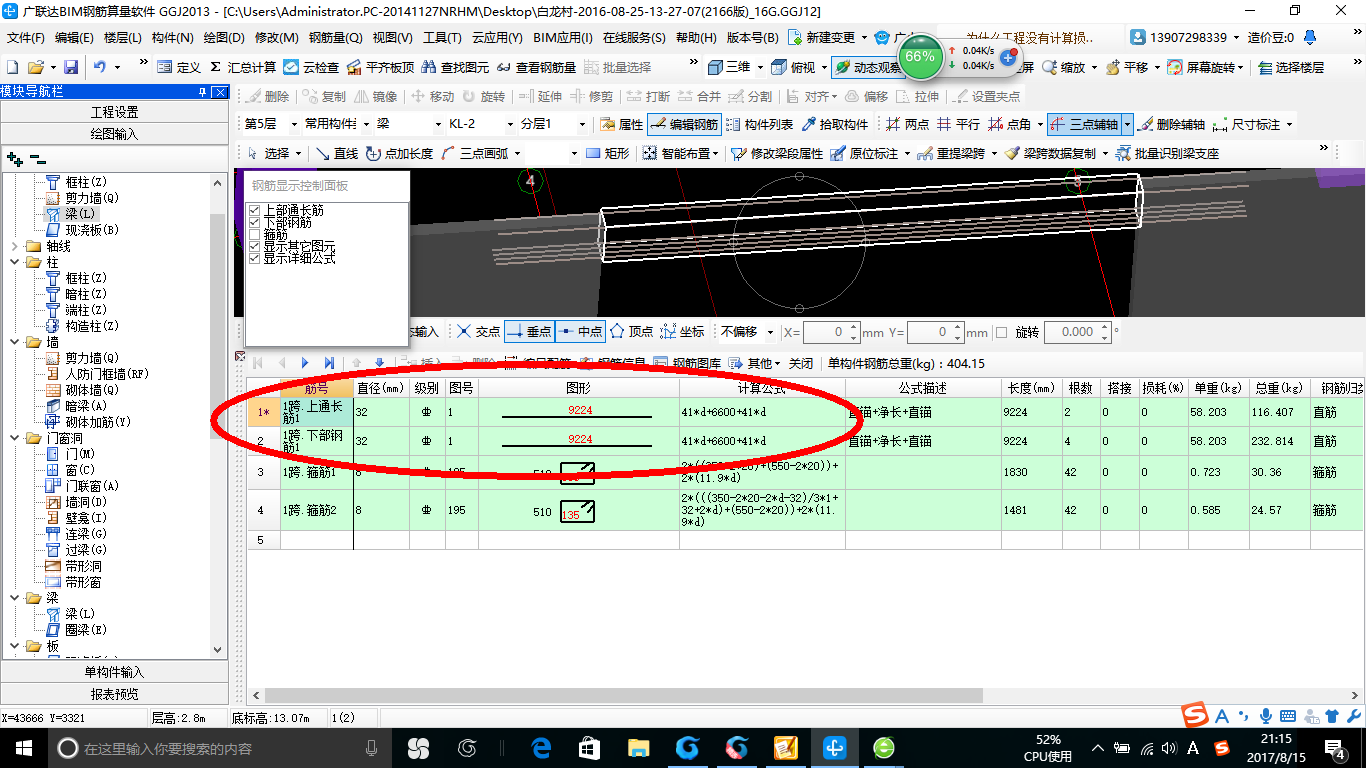
Task: Toggle 交点 intersection snap
Action: (x=478, y=332)
